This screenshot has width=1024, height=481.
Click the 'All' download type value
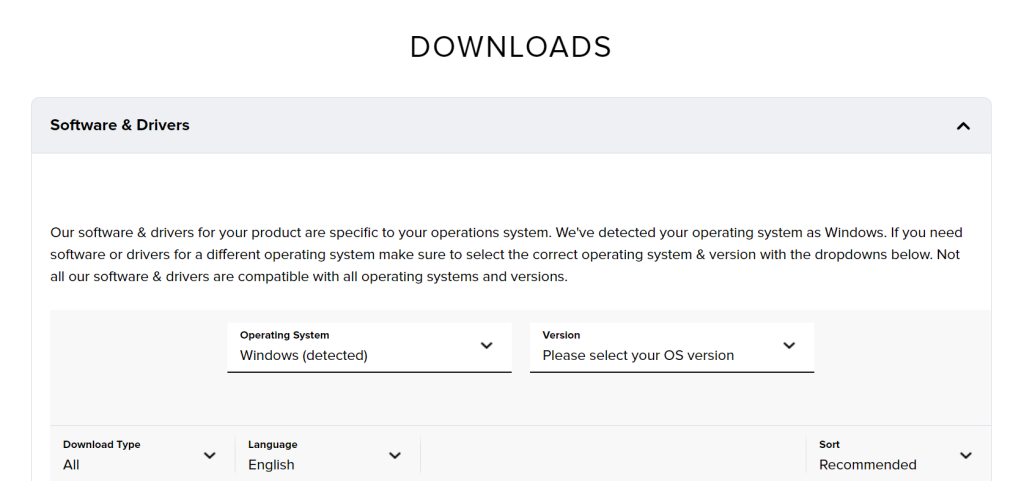(71, 465)
